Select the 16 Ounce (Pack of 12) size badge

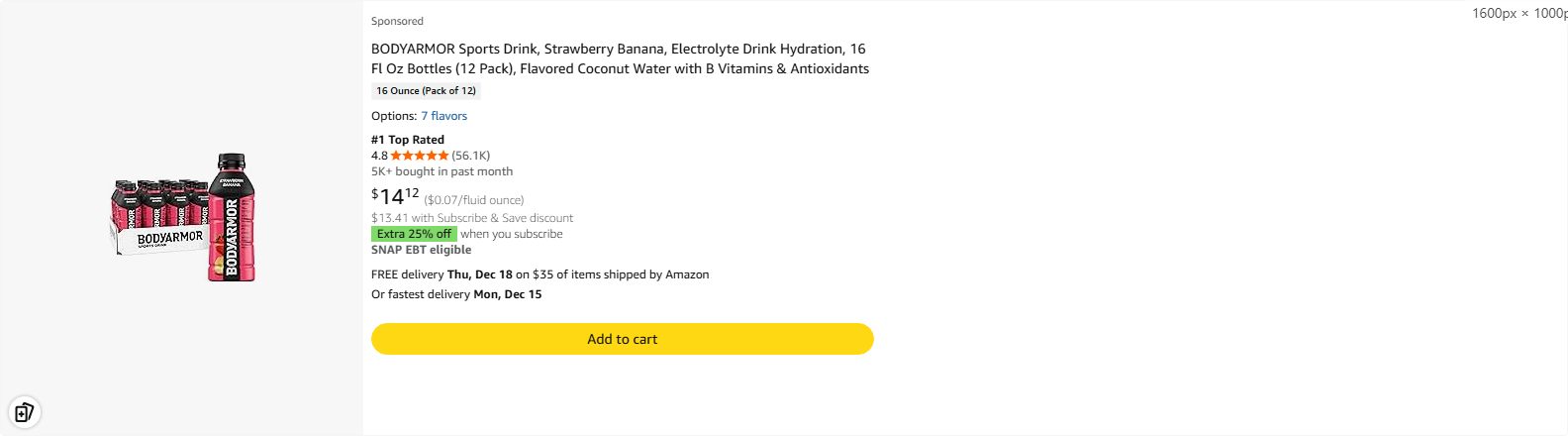tap(426, 91)
